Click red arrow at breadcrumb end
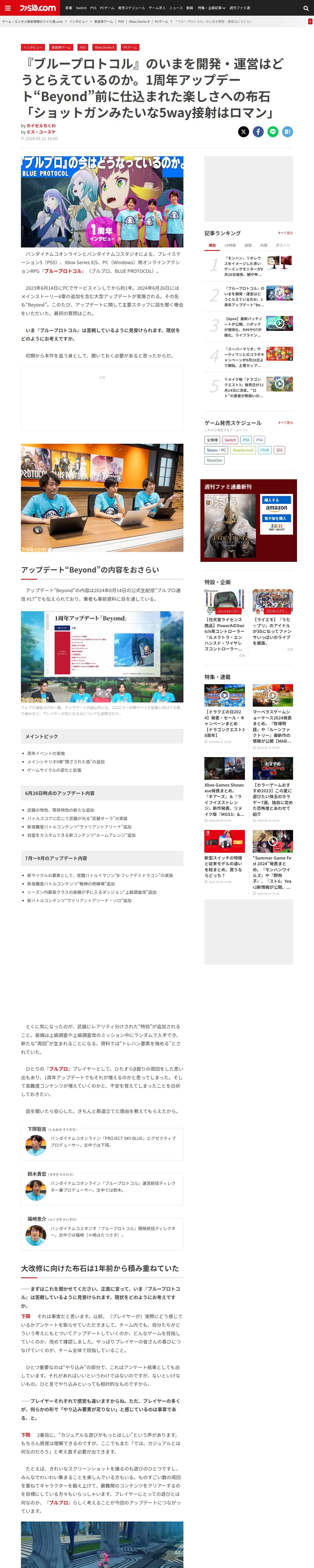The image size is (314, 1568). coord(310,21)
